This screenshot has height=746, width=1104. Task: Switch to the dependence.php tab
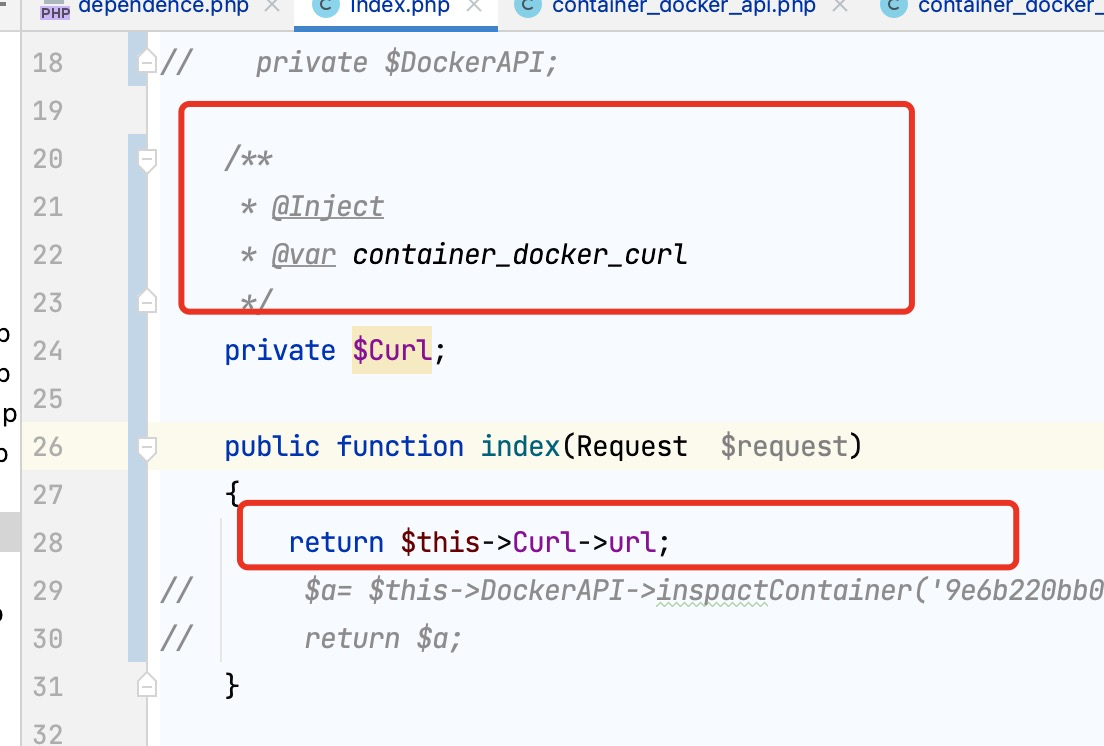(163, 7)
